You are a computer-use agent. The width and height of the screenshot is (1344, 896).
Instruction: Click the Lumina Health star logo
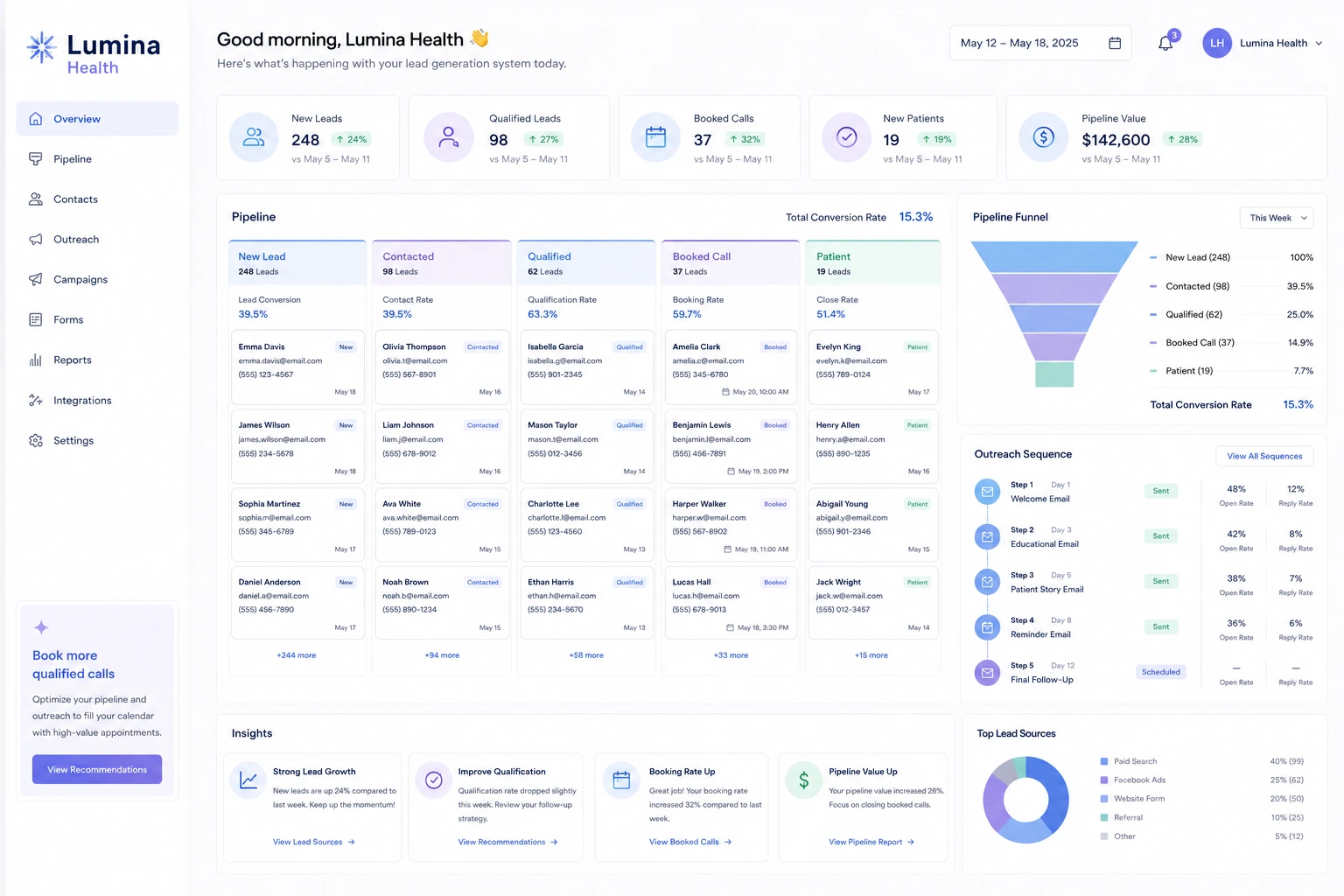coord(41,47)
